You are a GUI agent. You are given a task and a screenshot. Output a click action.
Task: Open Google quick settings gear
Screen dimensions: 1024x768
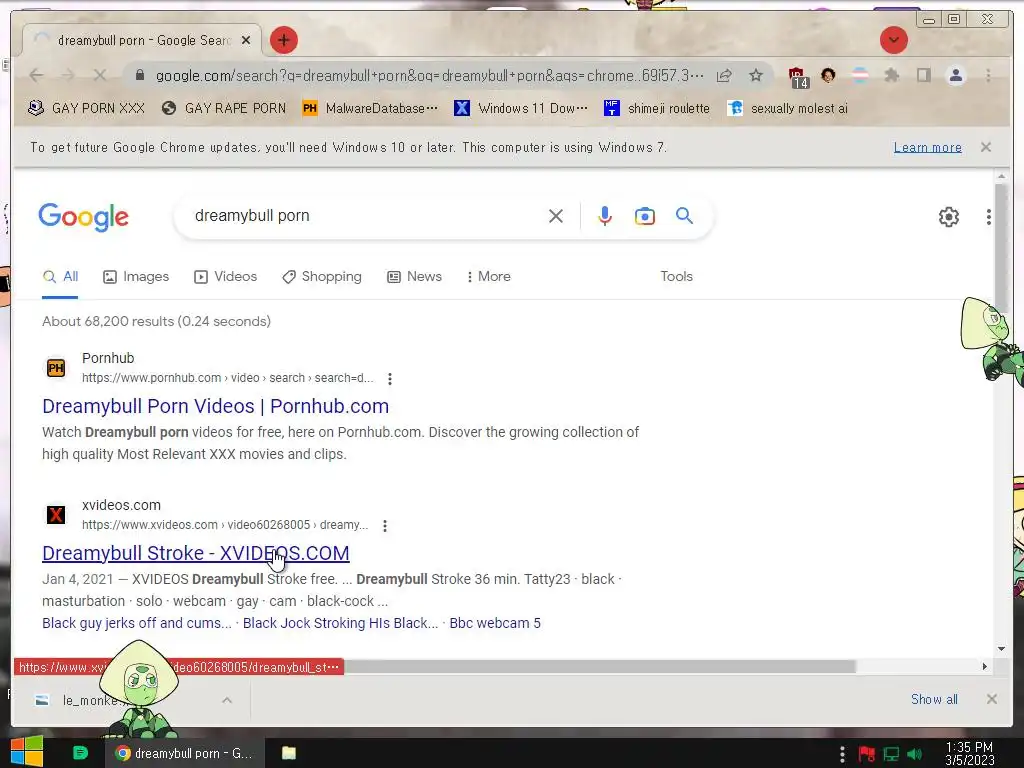(948, 217)
